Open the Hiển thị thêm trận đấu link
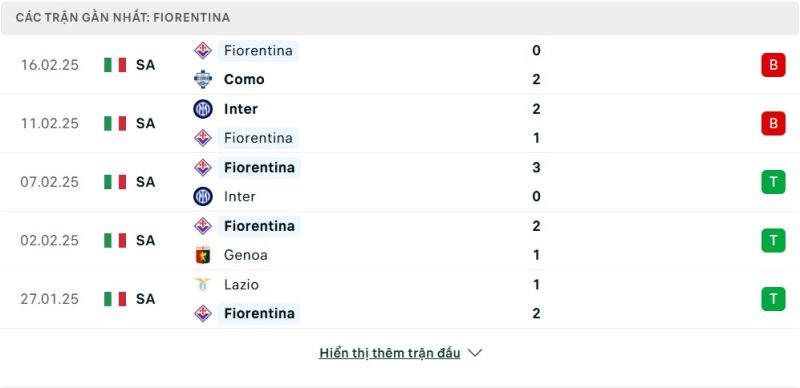This screenshot has width=800, height=388. pyautogui.click(x=390, y=353)
